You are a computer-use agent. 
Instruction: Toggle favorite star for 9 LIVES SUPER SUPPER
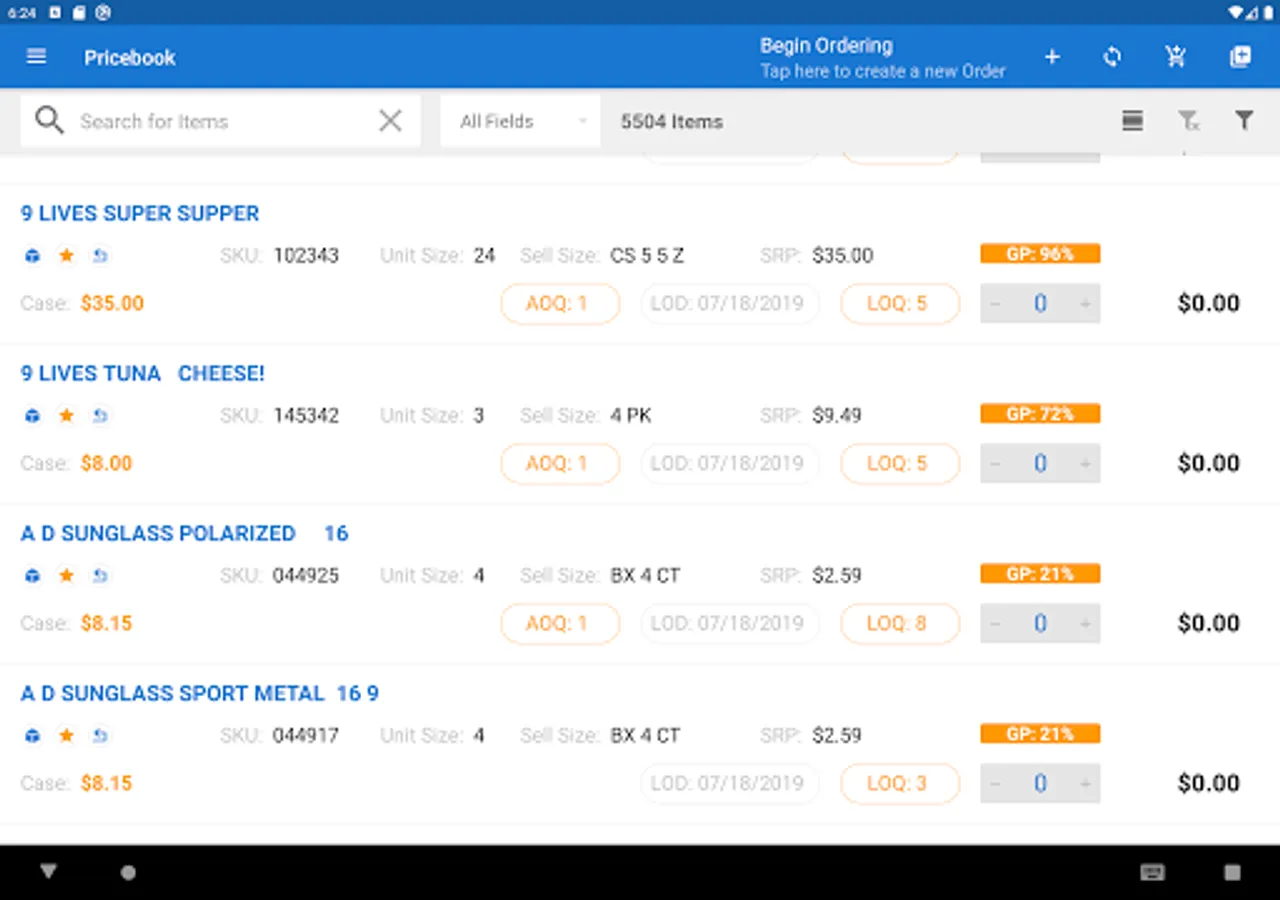click(66, 256)
